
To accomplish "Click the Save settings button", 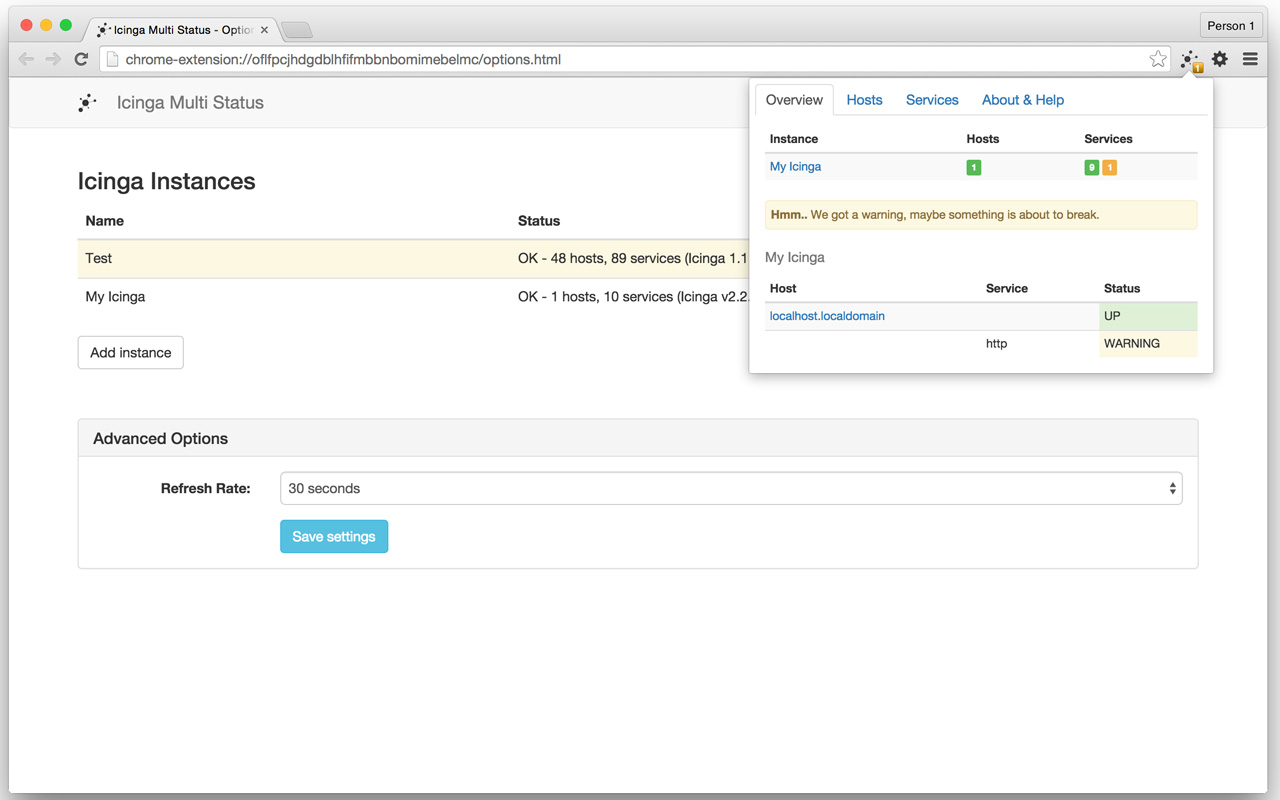I will (334, 536).
